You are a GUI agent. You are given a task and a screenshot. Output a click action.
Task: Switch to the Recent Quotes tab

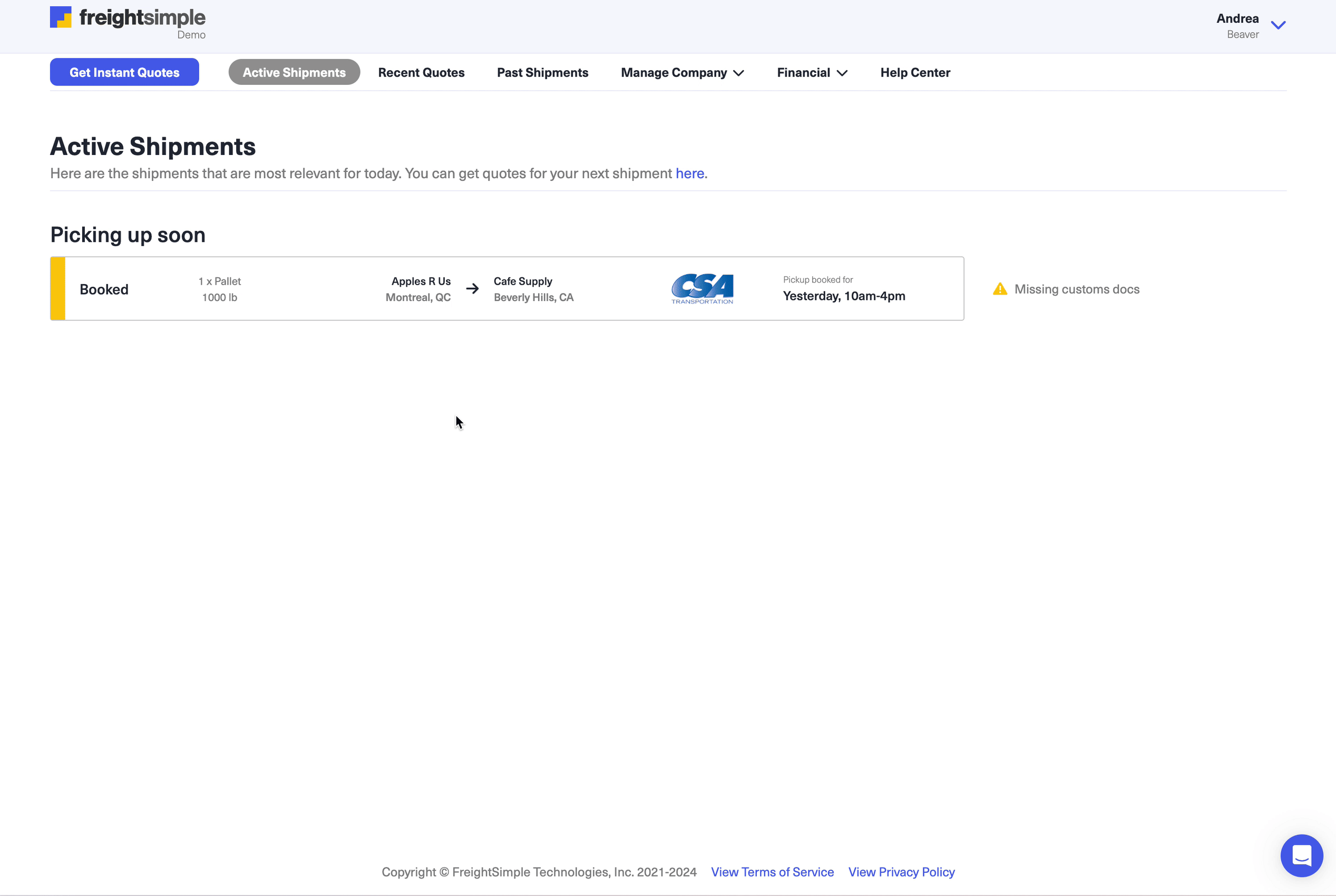[421, 73]
